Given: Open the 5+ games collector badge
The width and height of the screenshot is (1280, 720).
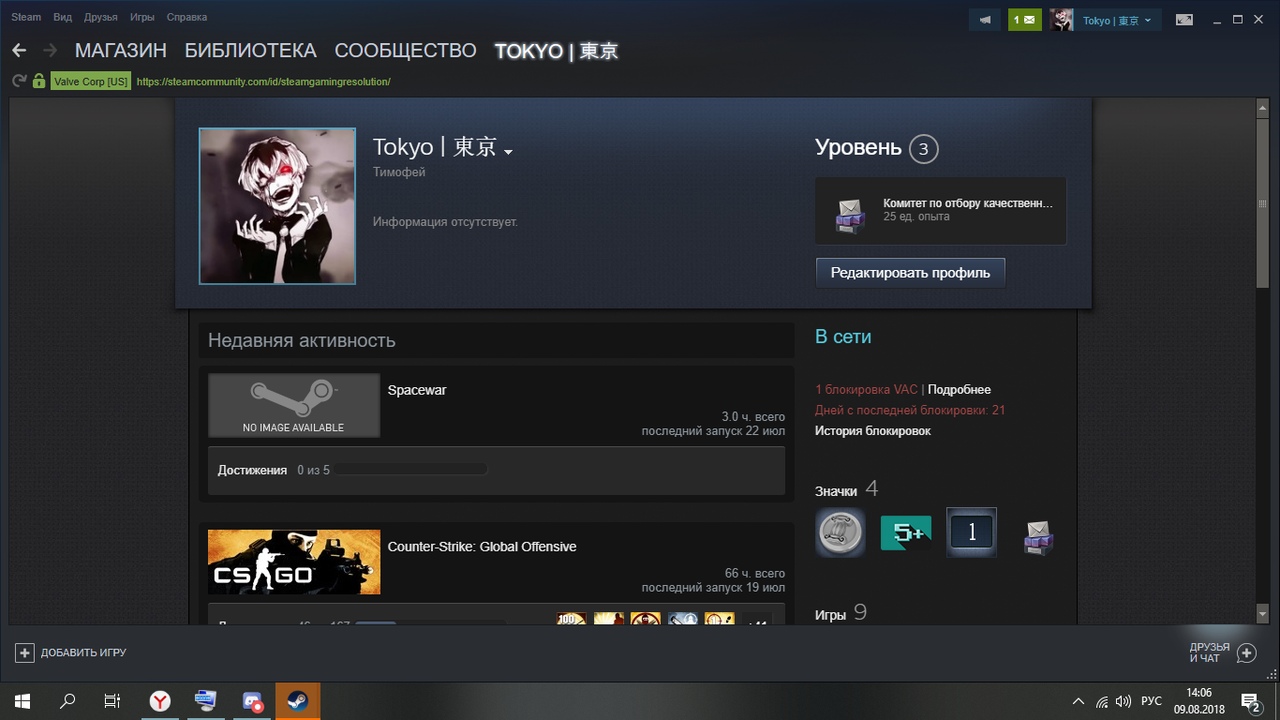Looking at the screenshot, I should click(x=906, y=533).
